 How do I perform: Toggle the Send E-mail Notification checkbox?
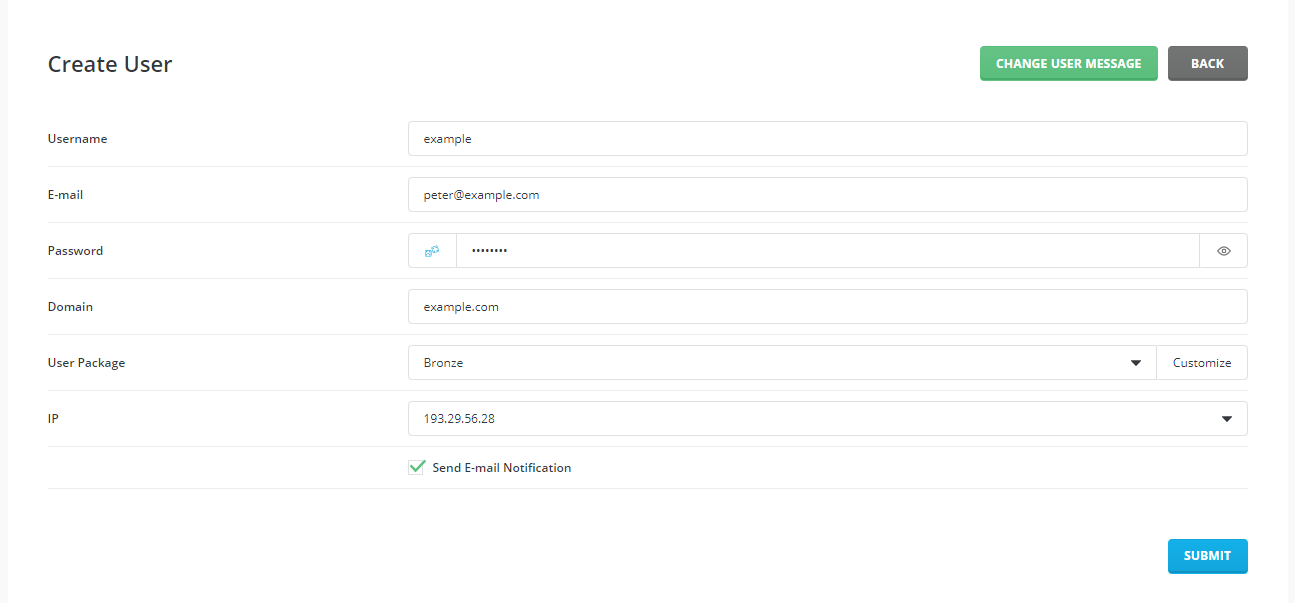click(x=417, y=467)
